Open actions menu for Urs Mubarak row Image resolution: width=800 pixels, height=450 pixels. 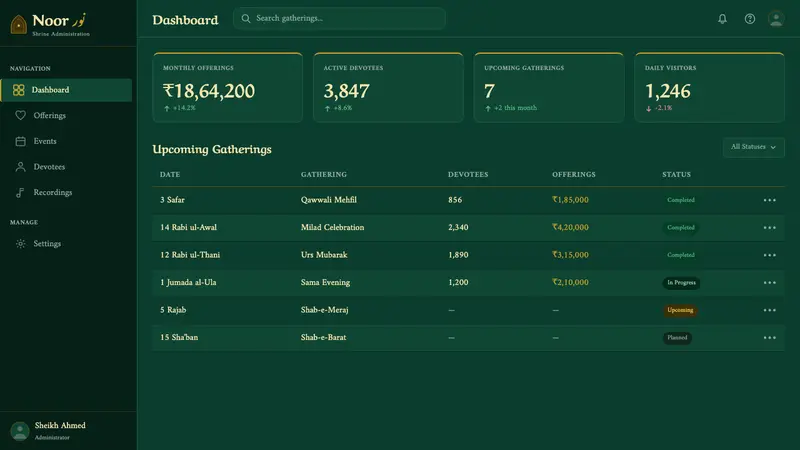[x=769, y=255]
